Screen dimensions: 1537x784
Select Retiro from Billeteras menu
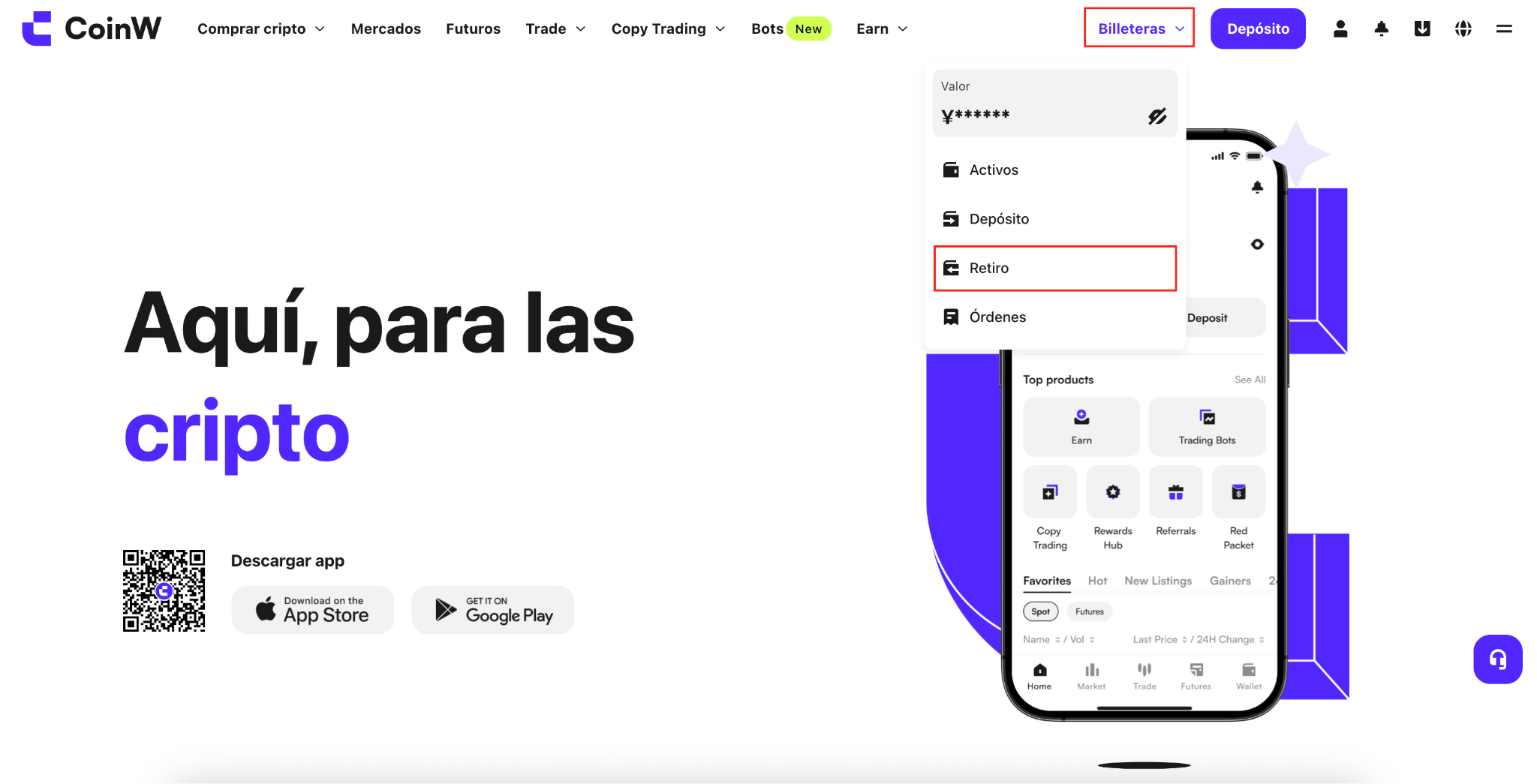tap(1055, 268)
